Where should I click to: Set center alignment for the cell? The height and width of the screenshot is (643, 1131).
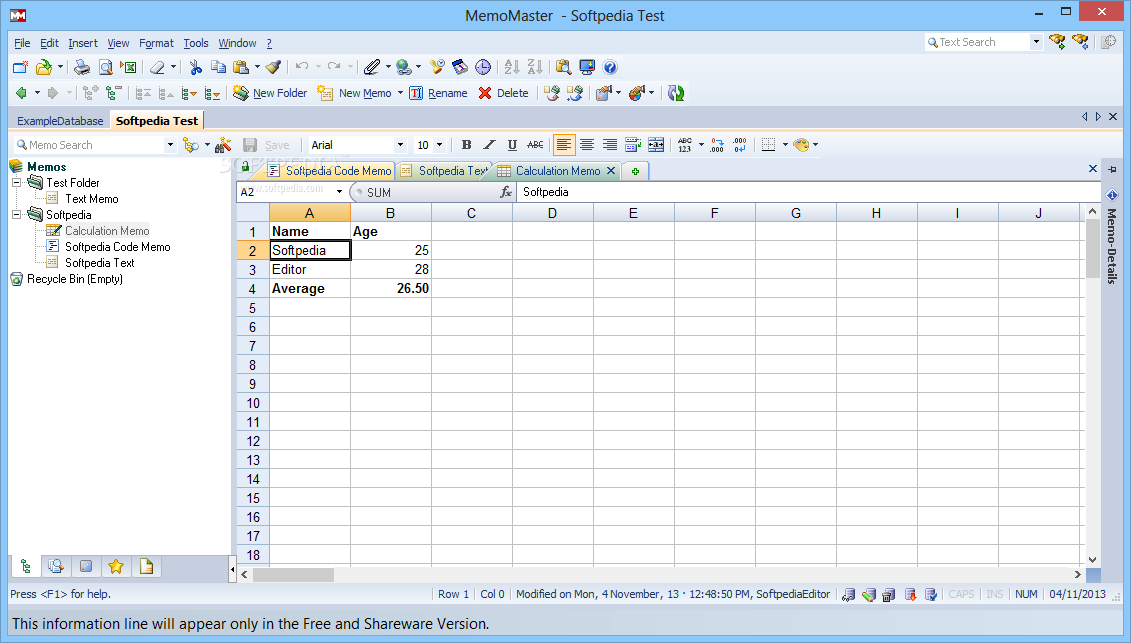(587, 145)
